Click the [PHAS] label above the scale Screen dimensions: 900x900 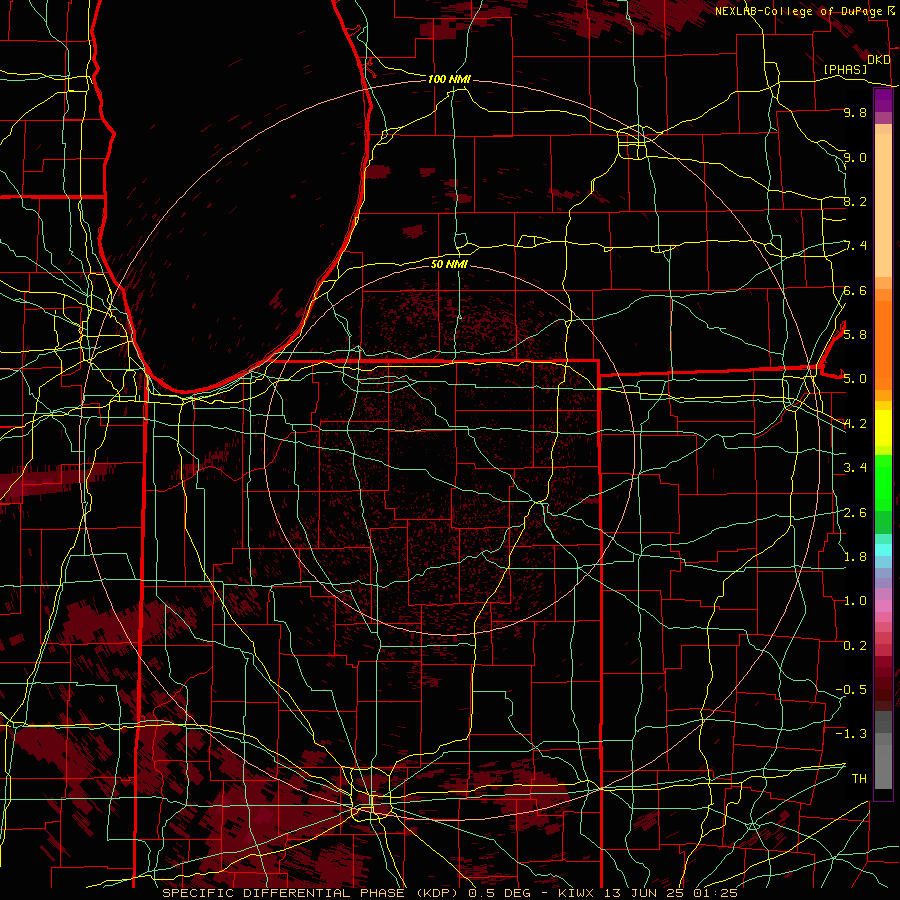pyautogui.click(x=845, y=70)
